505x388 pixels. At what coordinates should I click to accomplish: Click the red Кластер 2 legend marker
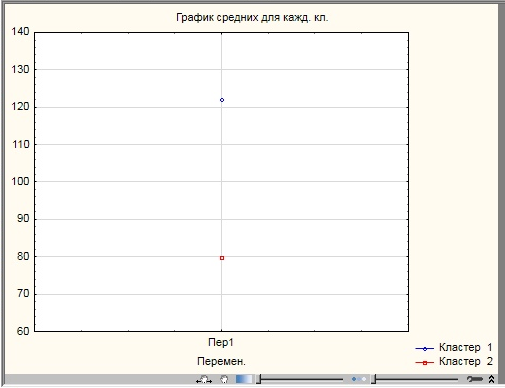tap(425, 363)
